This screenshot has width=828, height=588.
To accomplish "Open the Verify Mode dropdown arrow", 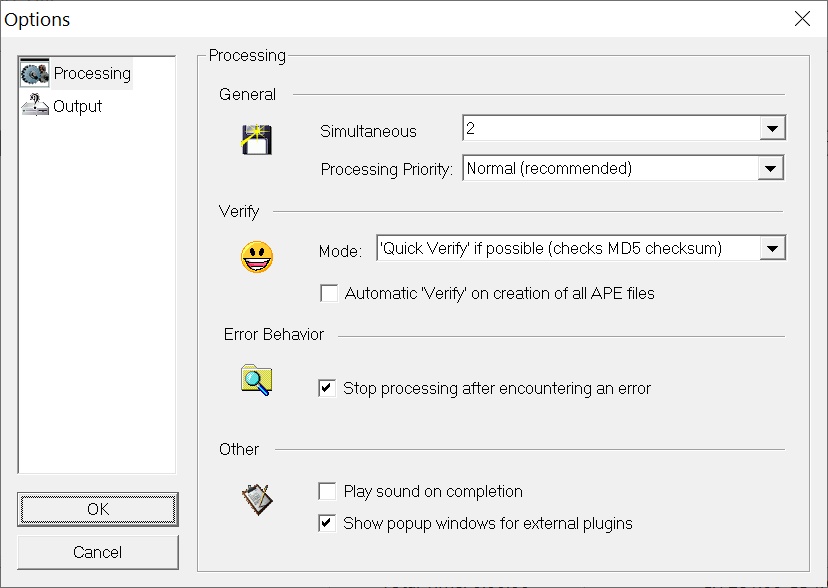I will coord(772,249).
